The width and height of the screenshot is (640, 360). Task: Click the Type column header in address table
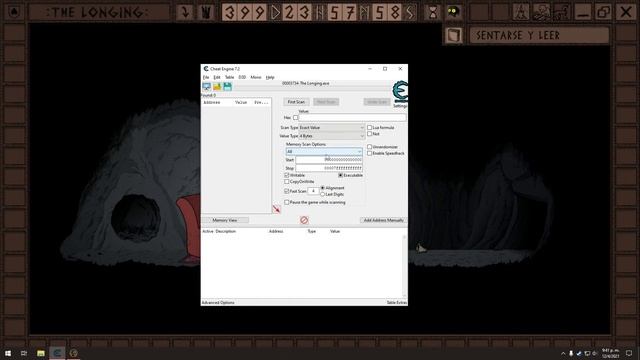click(312, 231)
